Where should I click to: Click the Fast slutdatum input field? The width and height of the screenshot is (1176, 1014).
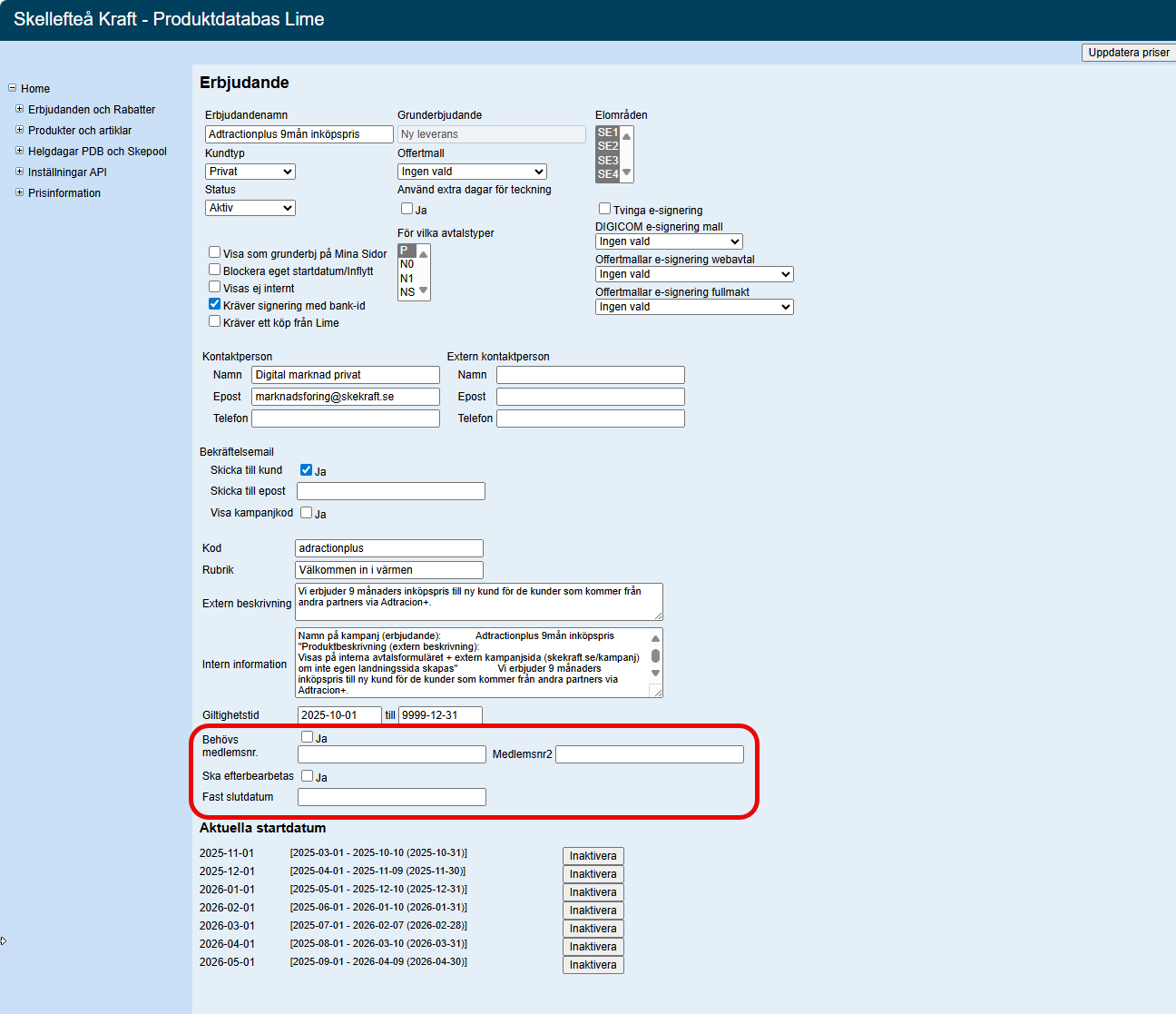392,797
